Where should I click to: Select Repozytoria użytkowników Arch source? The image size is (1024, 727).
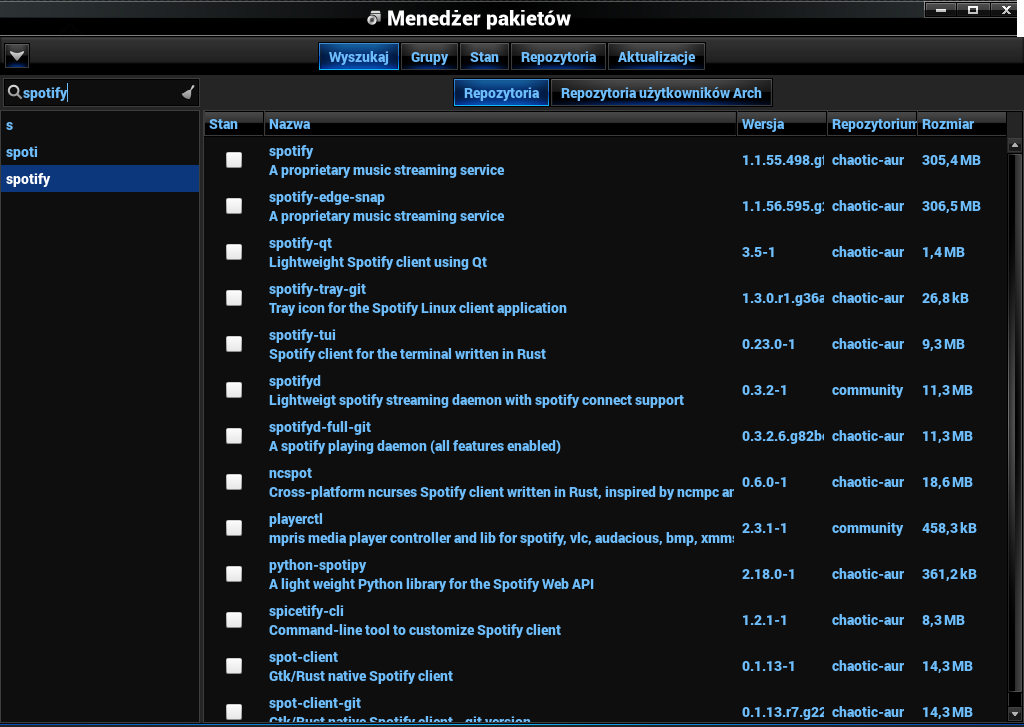pyautogui.click(x=661, y=93)
